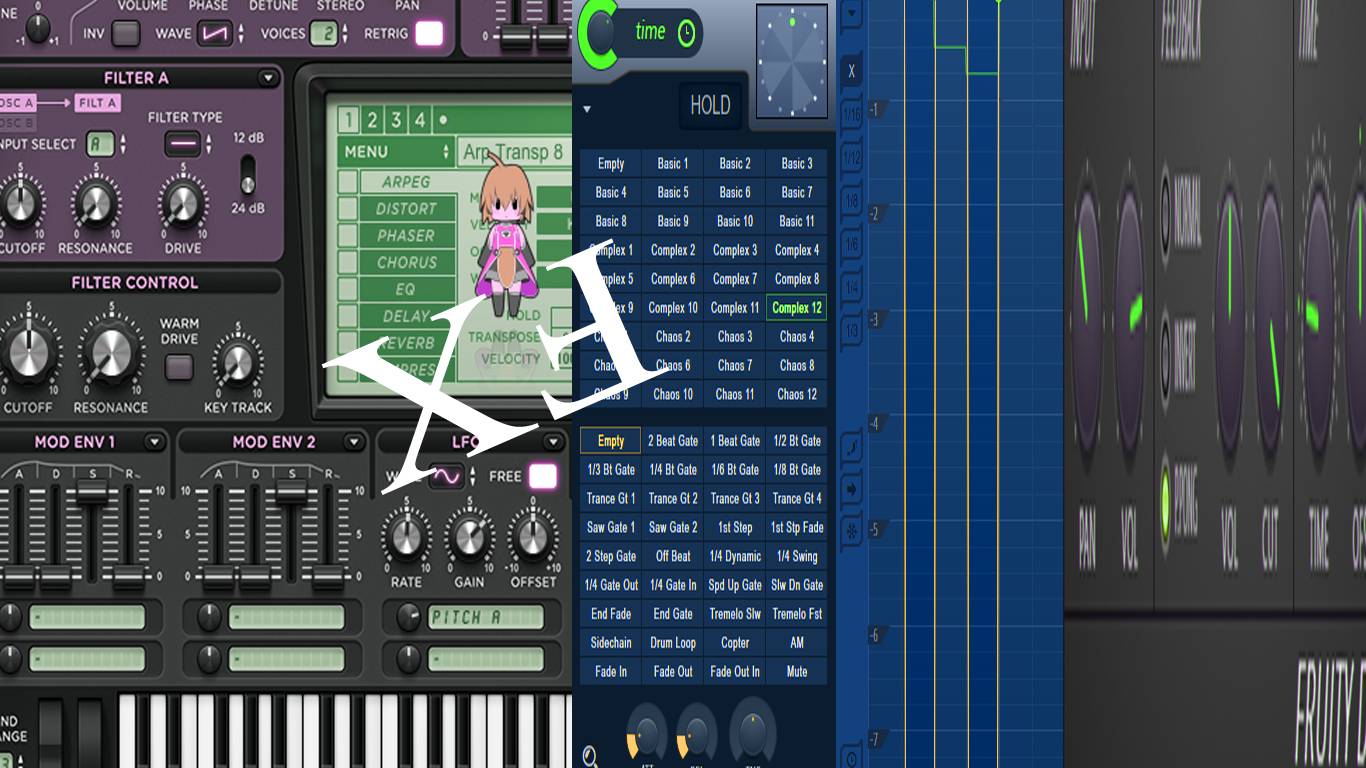Click the 1/8 step length tab
Screen dimensions: 1366x768
[851, 201]
